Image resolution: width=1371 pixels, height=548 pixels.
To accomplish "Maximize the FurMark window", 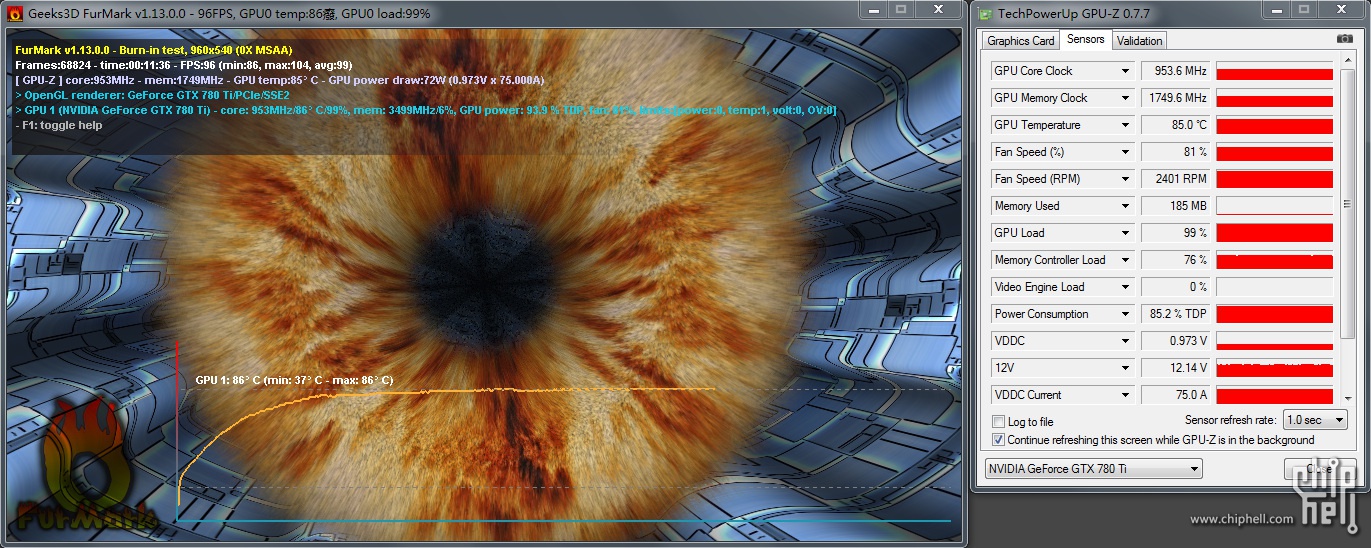I will click(x=900, y=9).
